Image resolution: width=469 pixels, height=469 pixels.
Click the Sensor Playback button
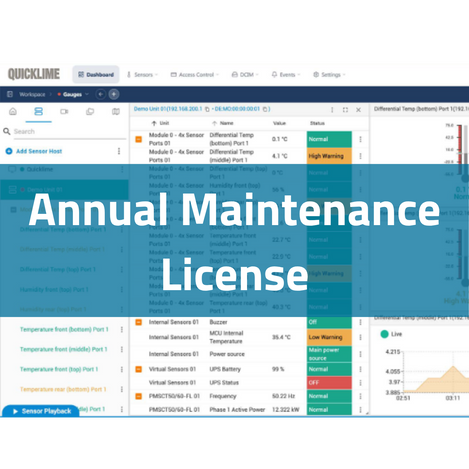(41, 411)
